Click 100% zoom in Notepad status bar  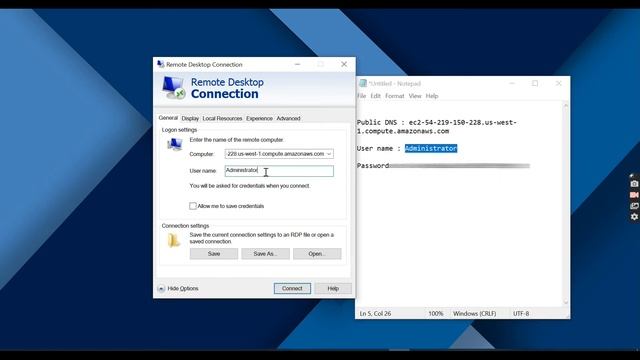click(x=436, y=313)
